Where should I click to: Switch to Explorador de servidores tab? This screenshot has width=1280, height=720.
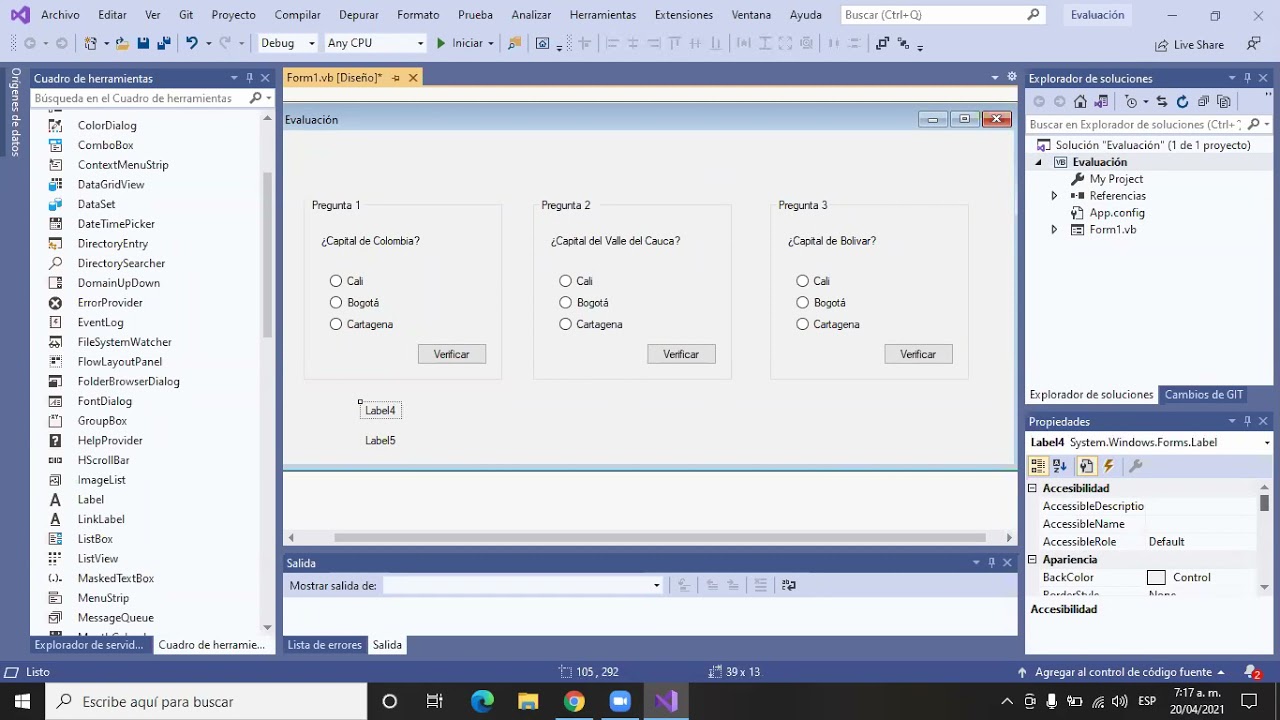point(89,645)
